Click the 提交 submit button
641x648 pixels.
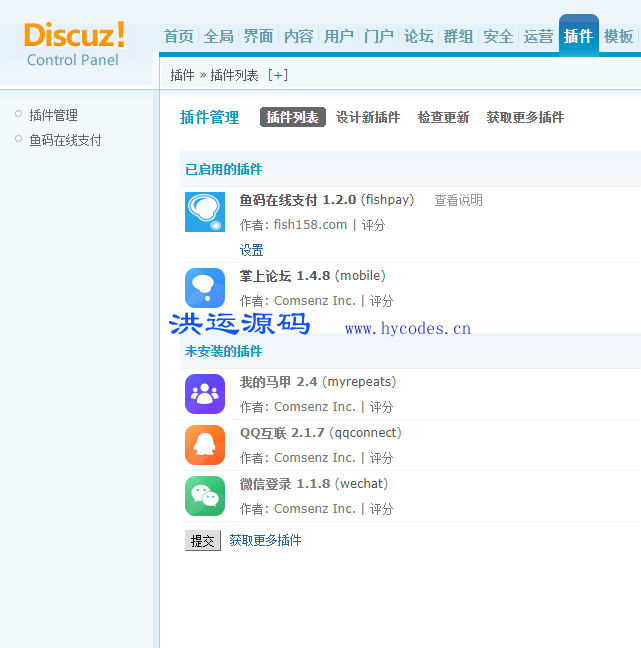click(203, 540)
